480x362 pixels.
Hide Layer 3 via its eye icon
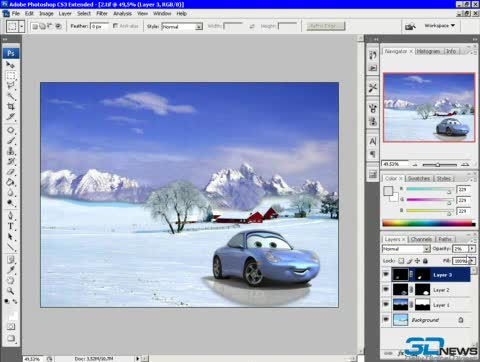386,274
